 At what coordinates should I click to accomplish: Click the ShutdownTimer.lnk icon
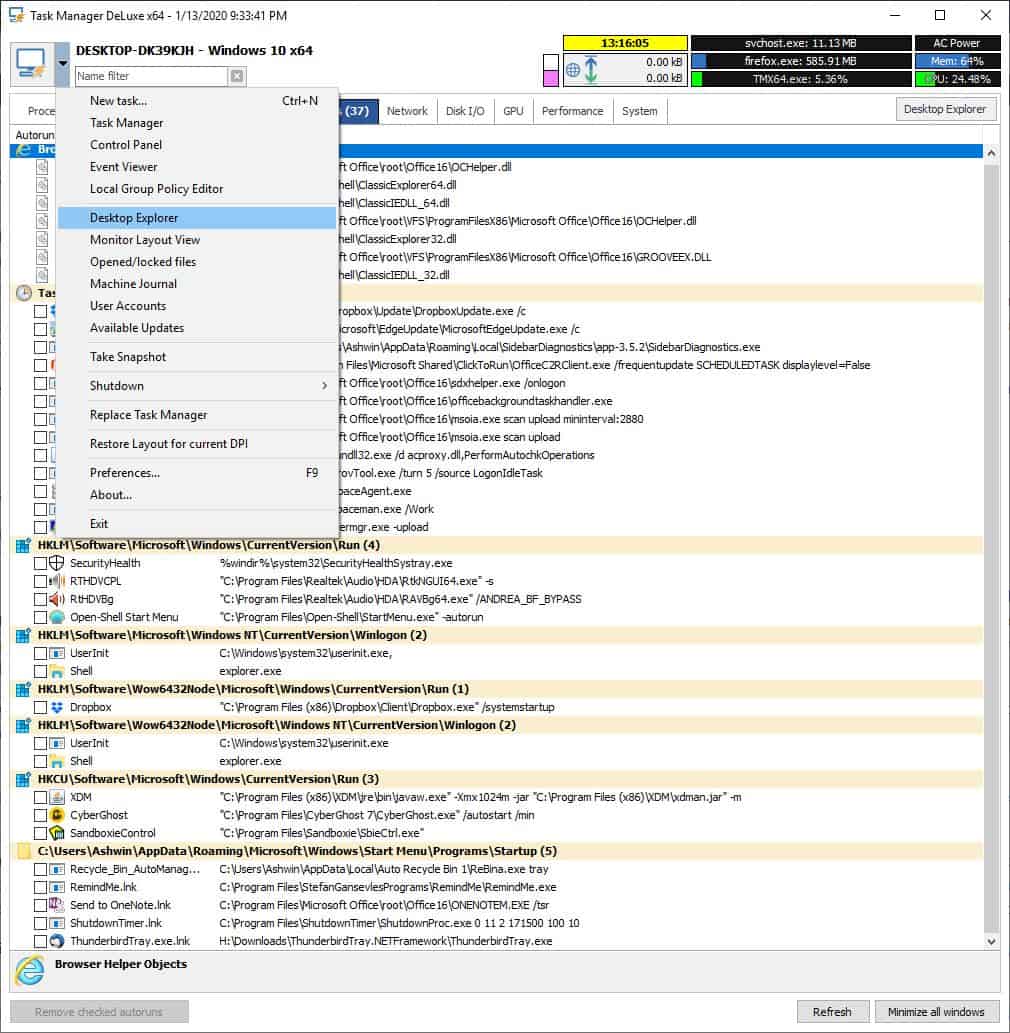point(57,923)
